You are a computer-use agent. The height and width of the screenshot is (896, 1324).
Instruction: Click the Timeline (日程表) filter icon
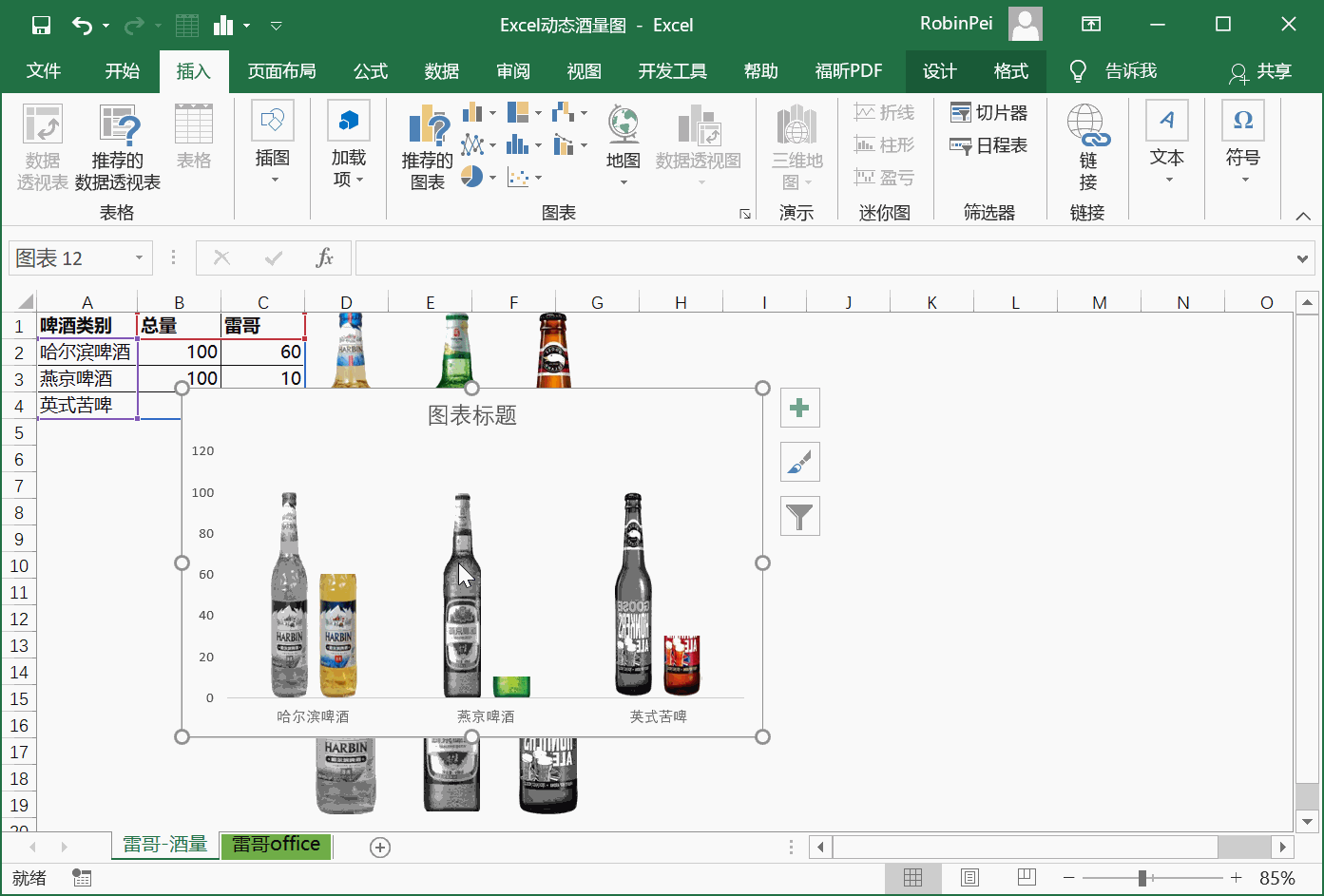click(960, 146)
